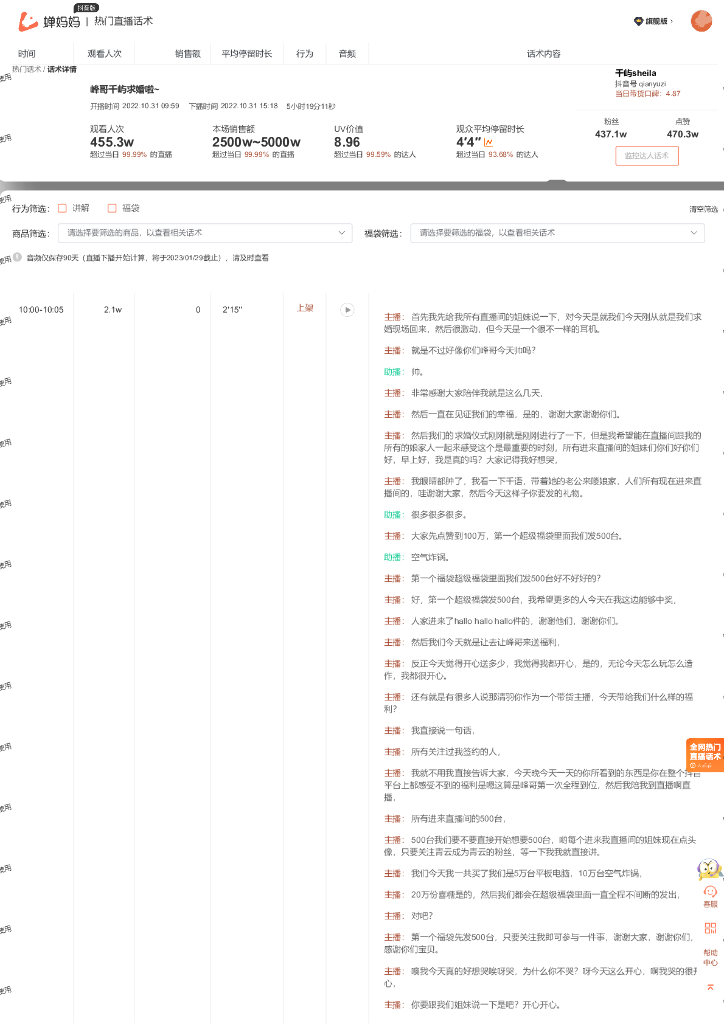Click the line 非常感谢大家陪伴我就是这么几天
Viewport: 724px width, 1024px height.
point(477,393)
